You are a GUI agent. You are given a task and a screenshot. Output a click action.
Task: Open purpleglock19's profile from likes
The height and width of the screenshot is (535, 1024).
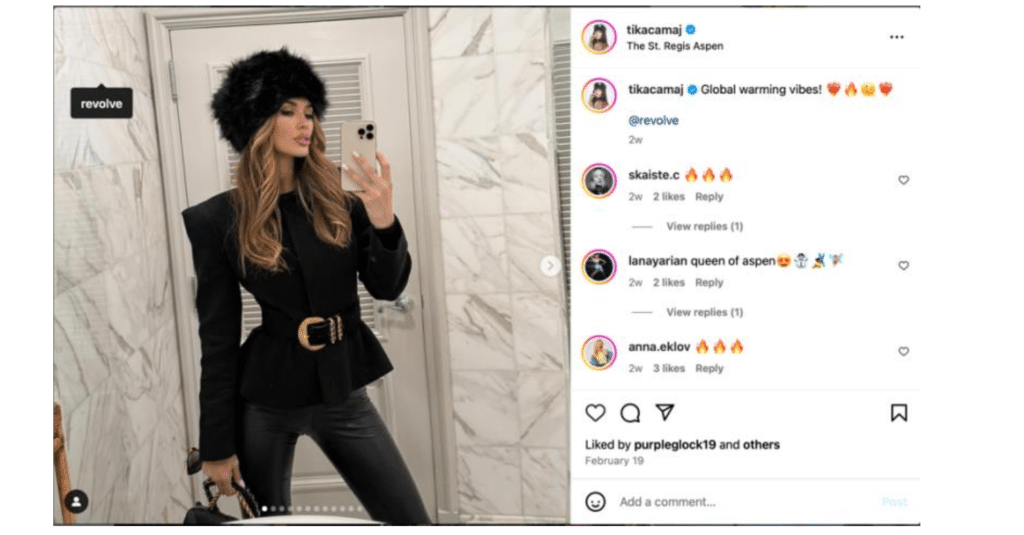675,445
